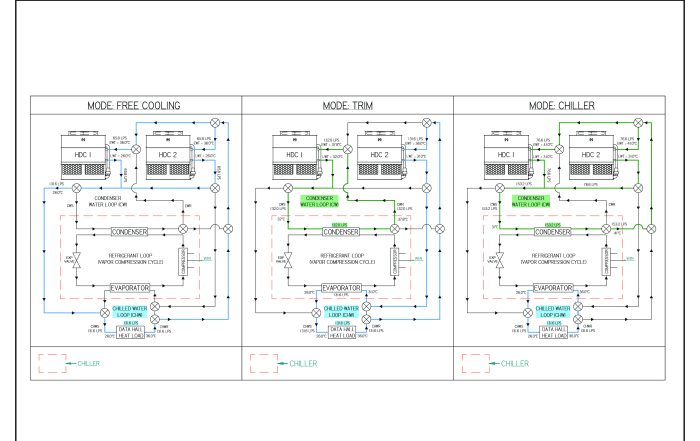Click the MODE: CHILLER title
Viewport: 700px width, 441px height.
pyautogui.click(x=562, y=106)
